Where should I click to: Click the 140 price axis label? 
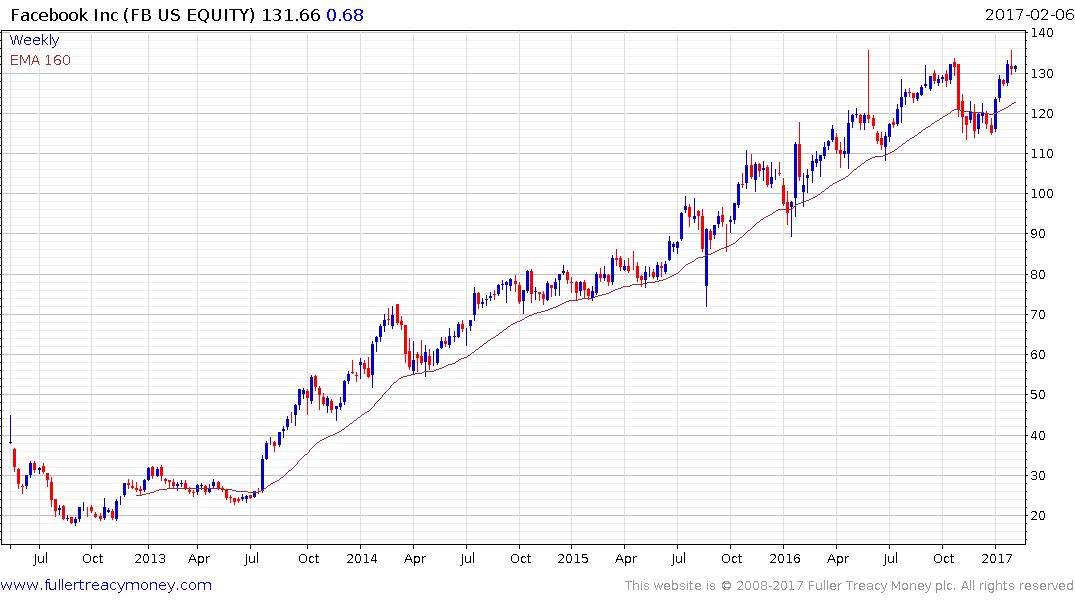tap(1042, 32)
